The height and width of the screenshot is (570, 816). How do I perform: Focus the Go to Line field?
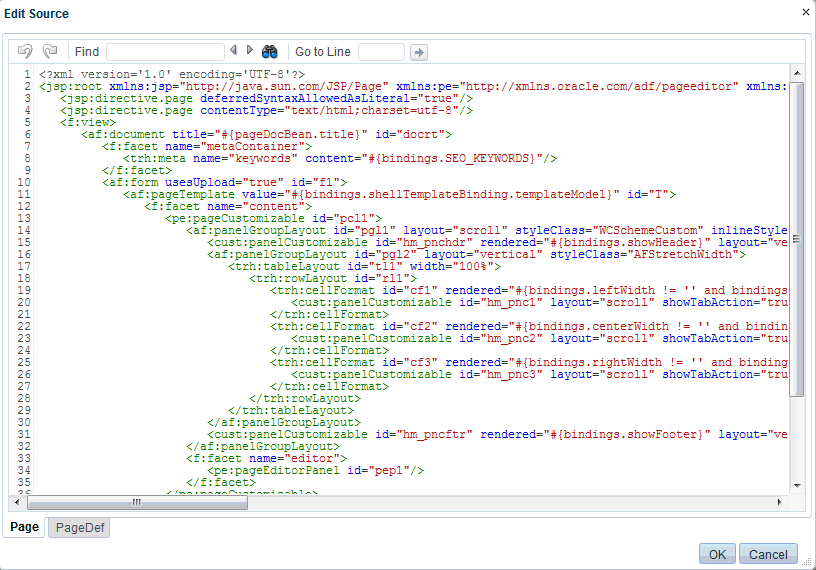pos(381,52)
